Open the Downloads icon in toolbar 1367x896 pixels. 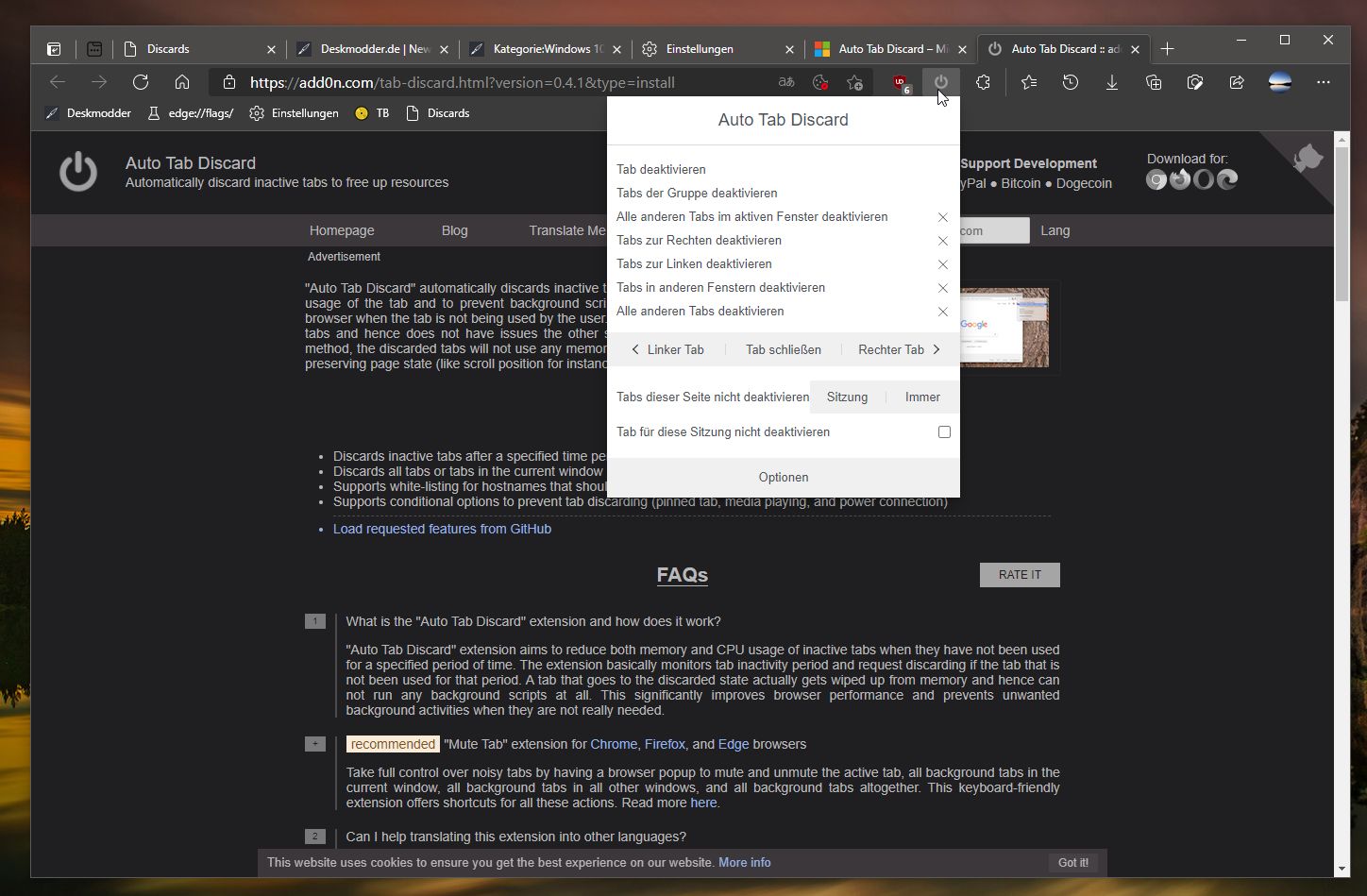pos(1112,82)
